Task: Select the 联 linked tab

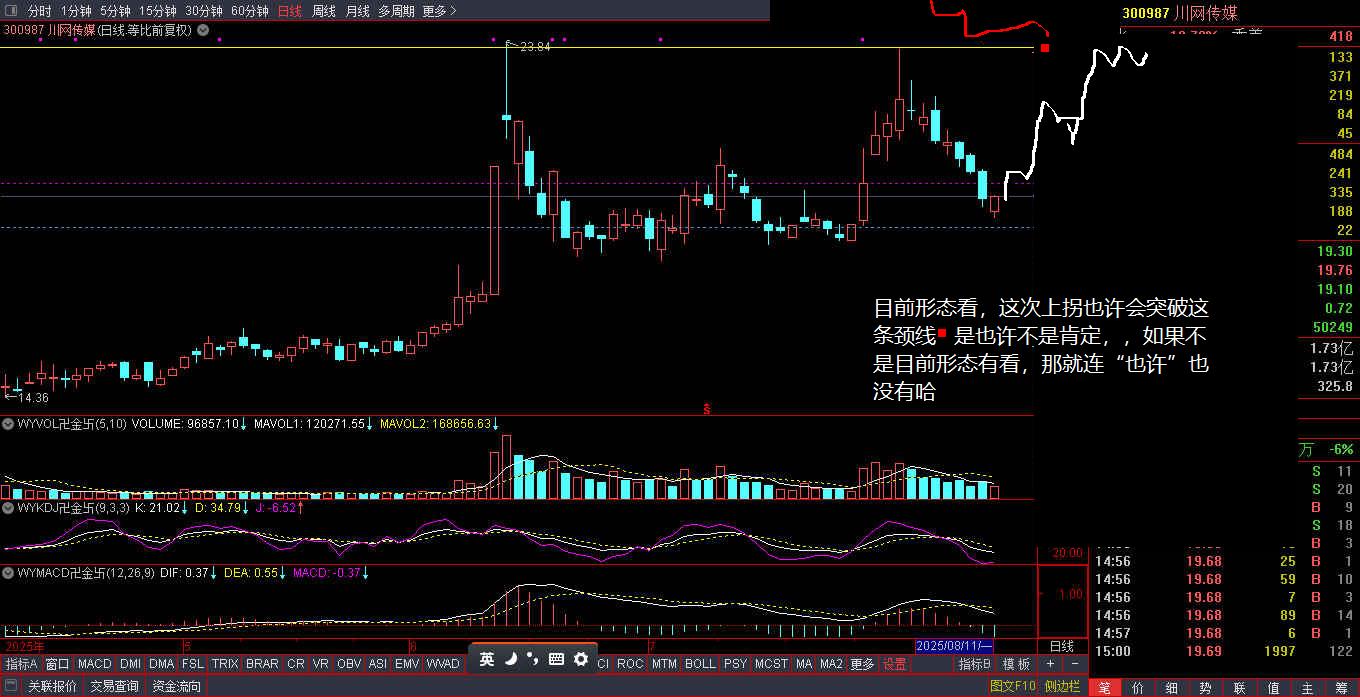Action: (1240, 687)
